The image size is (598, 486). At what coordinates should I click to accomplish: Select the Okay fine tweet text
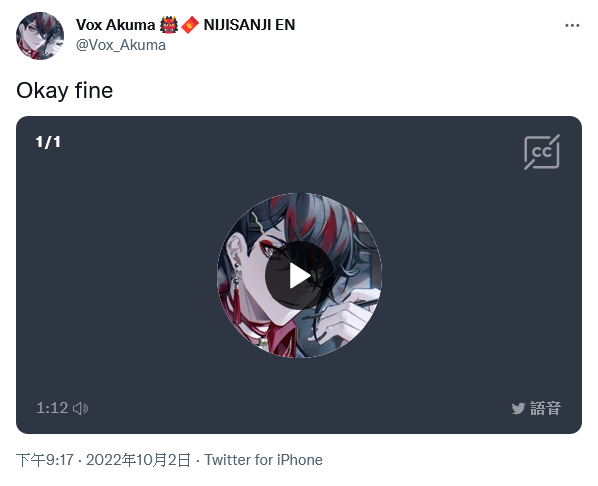[64, 90]
